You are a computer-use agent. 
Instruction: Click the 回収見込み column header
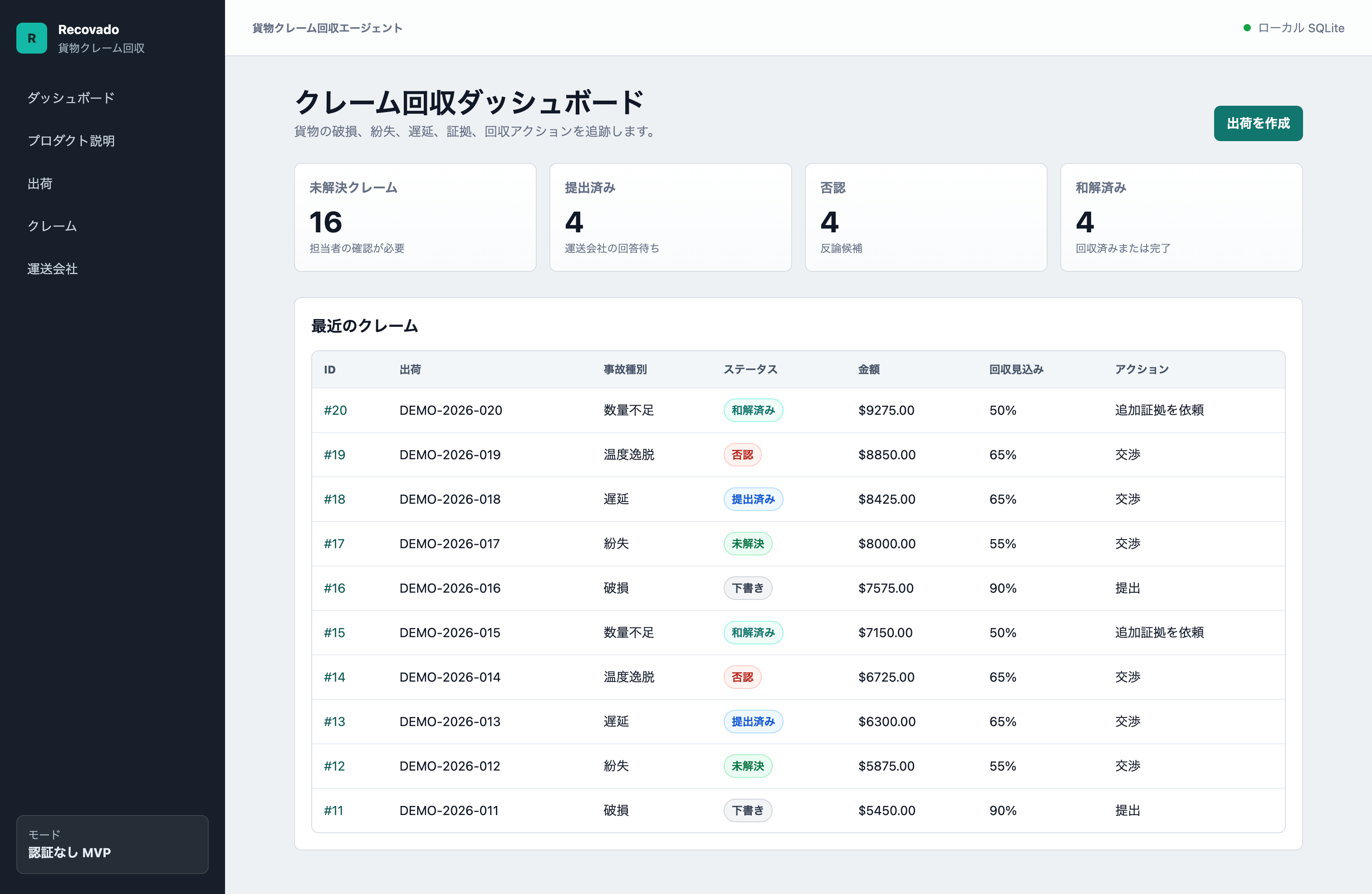click(1016, 369)
